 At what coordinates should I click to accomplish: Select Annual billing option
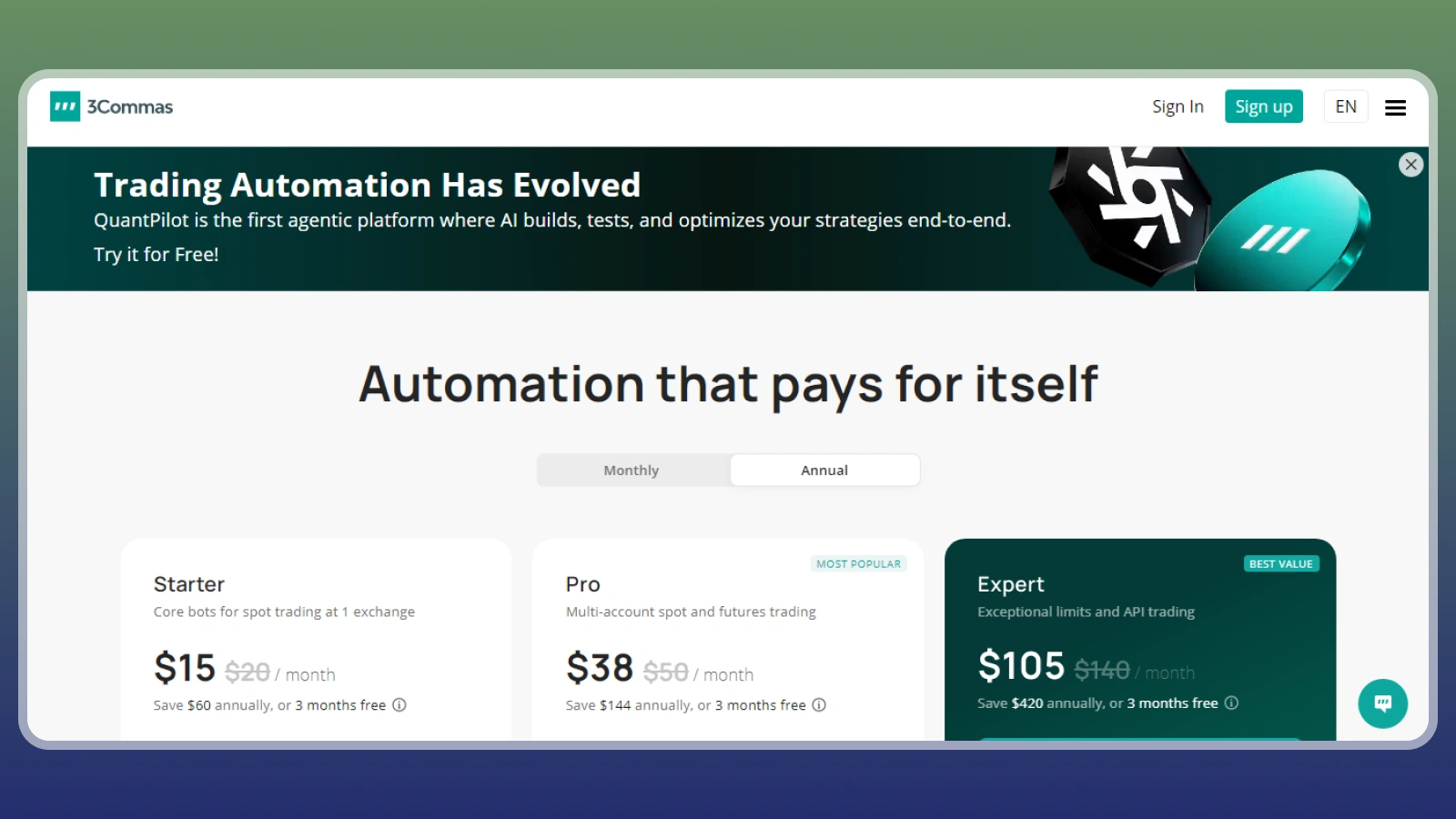tap(824, 470)
